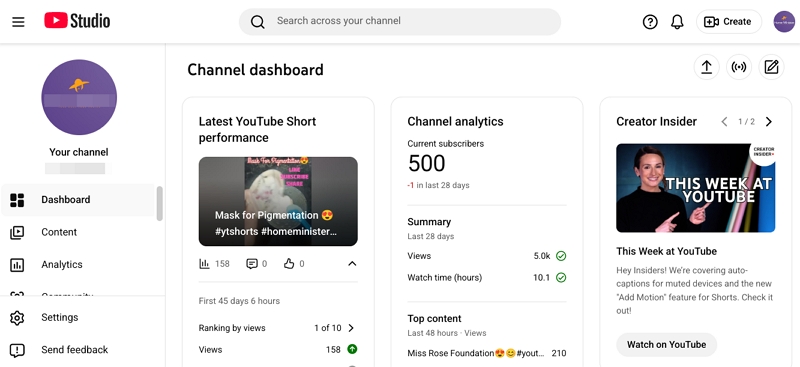Go to previous Creator Insider card
Viewport: 800px width, 367px height.
coord(724,121)
